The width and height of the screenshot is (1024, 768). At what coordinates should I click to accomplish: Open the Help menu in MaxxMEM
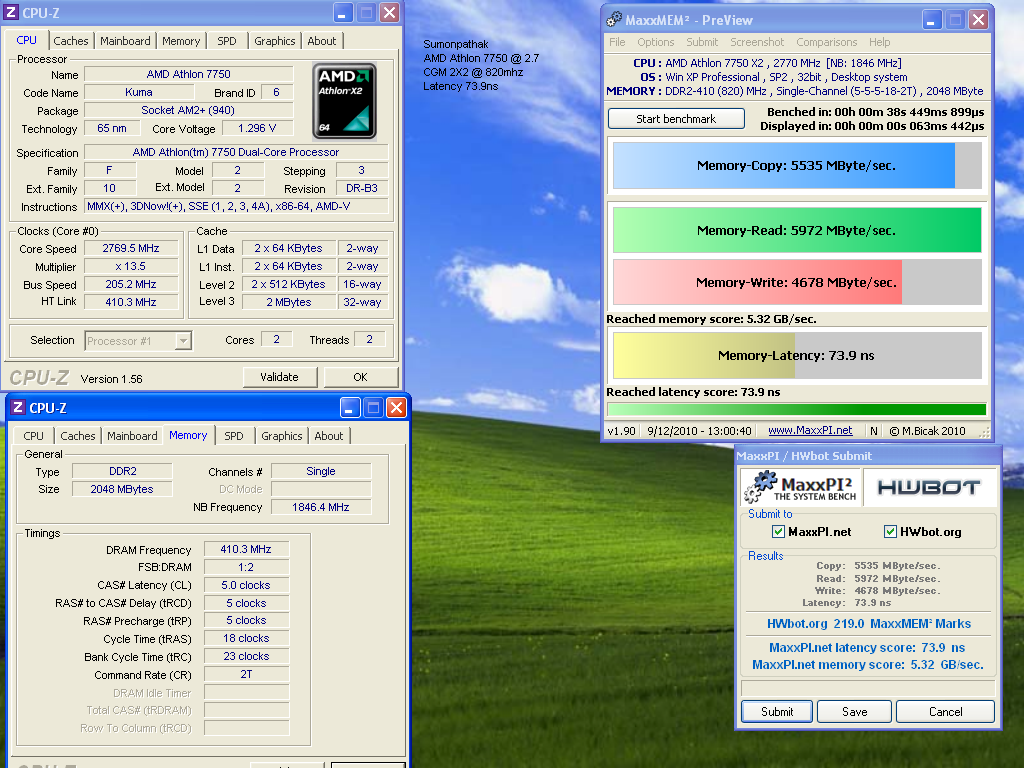[x=880, y=42]
